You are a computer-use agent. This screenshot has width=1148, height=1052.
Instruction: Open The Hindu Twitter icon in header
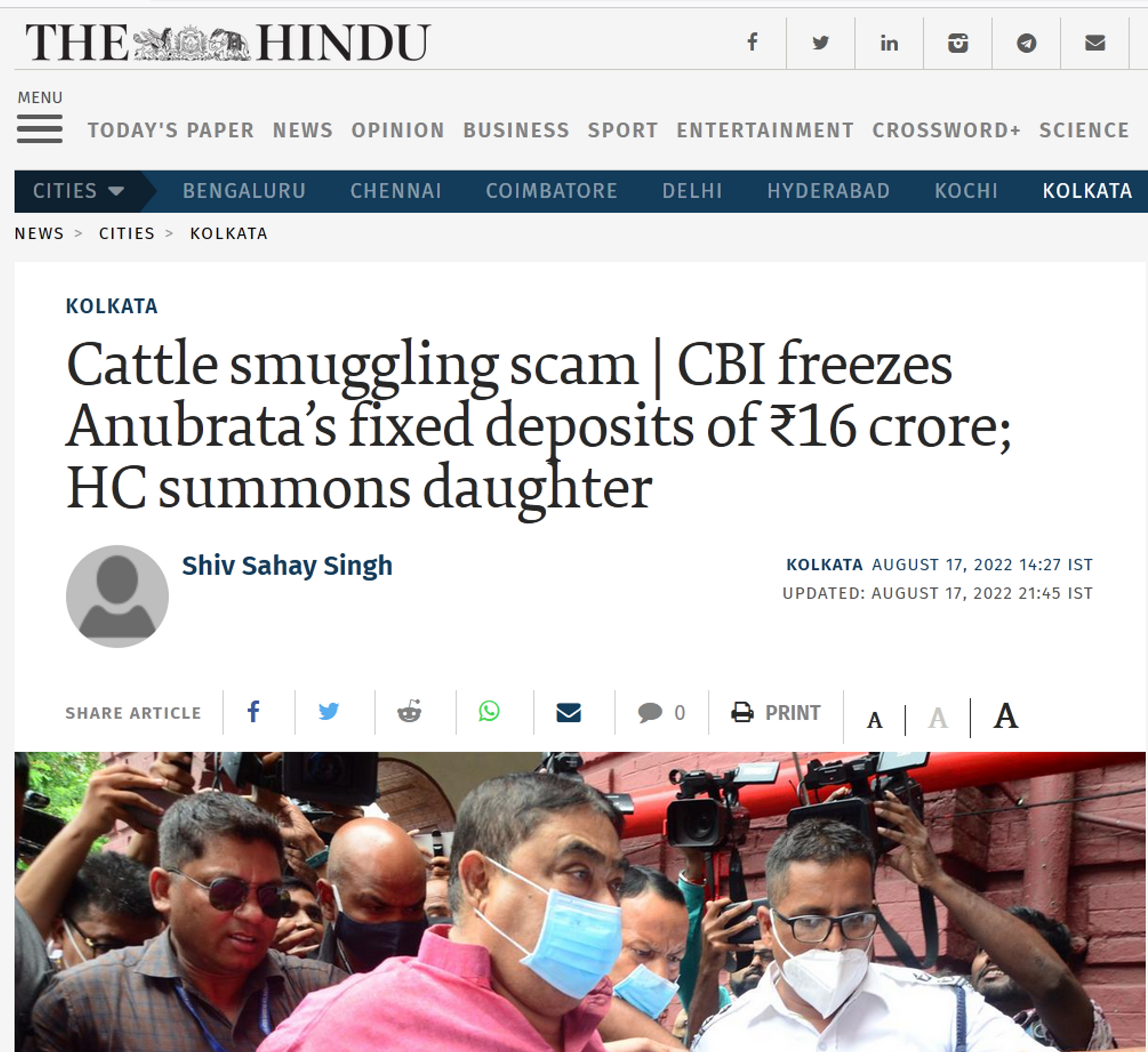tap(820, 42)
